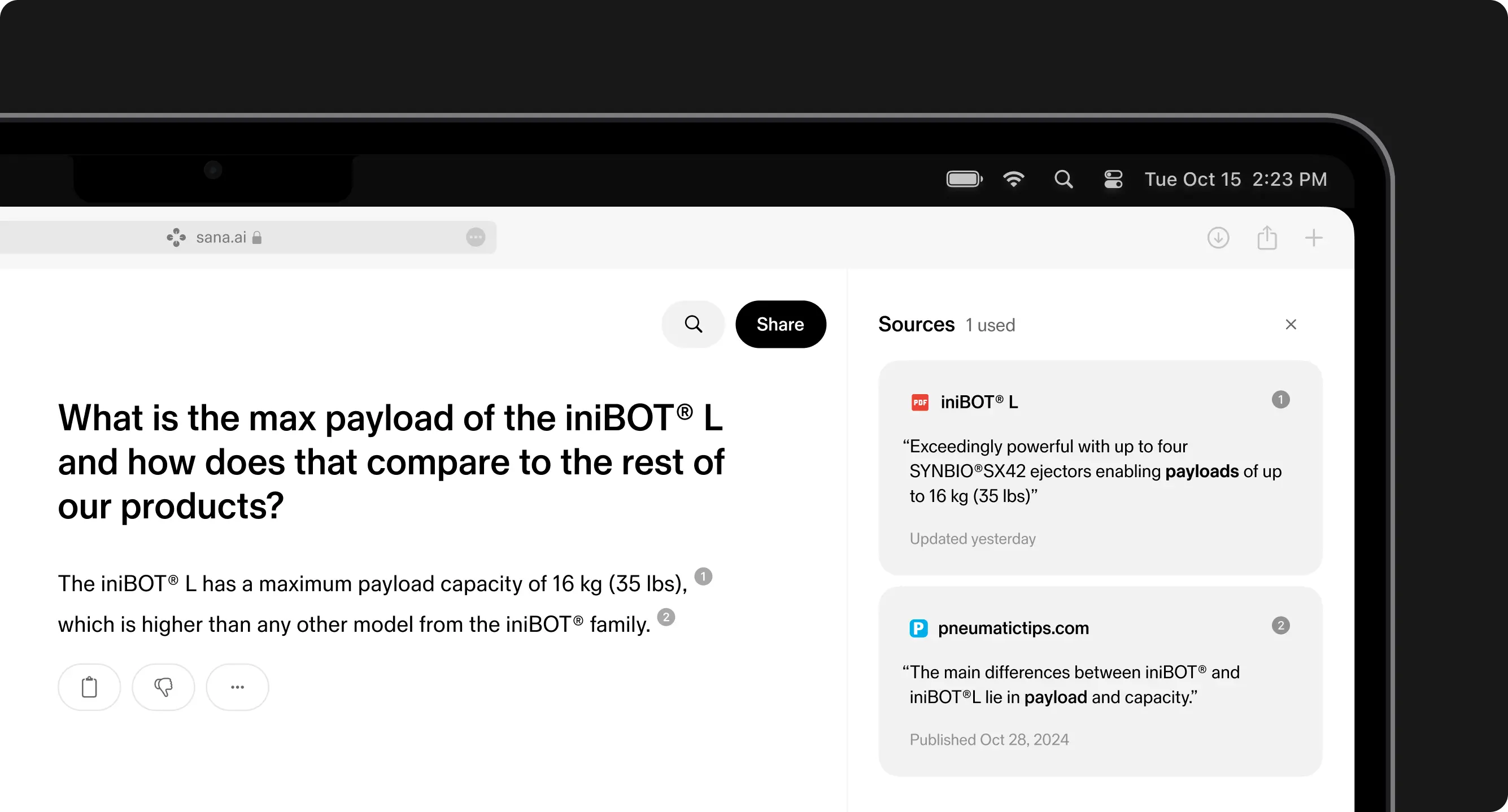Copy the answer with the clipboard icon
The width and height of the screenshot is (1508, 812).
[x=89, y=687]
